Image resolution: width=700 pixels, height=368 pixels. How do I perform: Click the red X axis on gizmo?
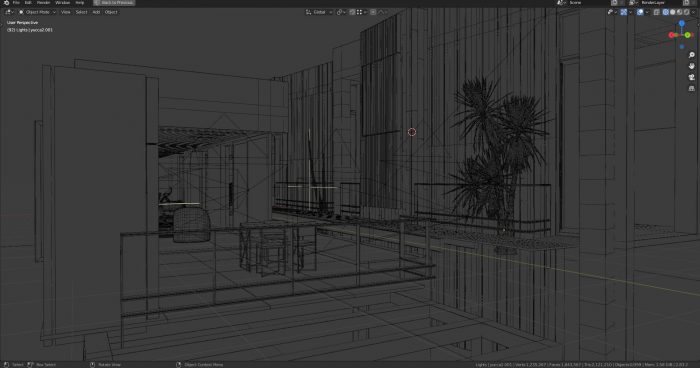point(671,35)
